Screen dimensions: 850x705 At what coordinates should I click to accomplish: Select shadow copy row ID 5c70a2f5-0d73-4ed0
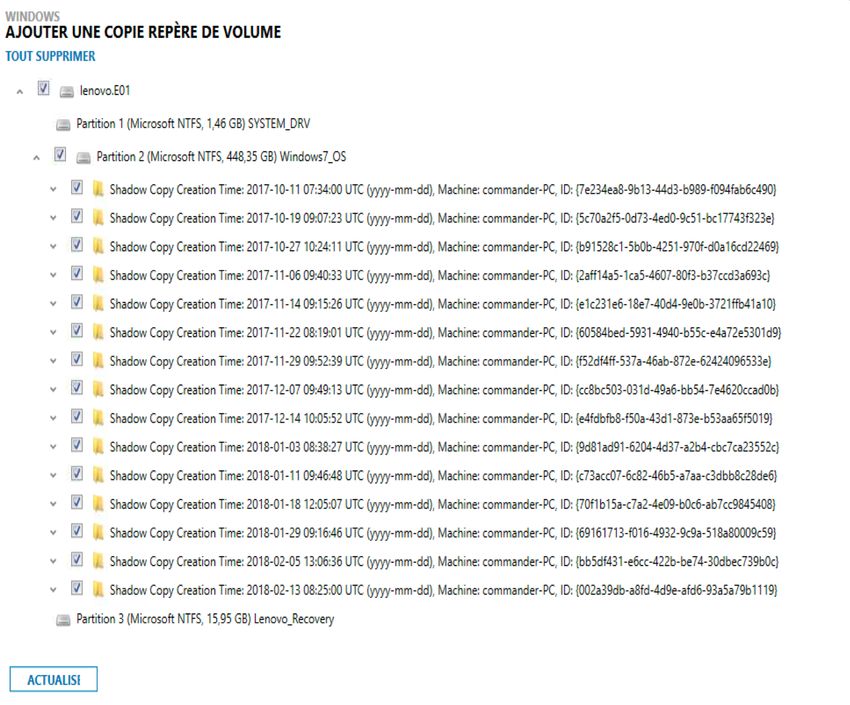click(x=442, y=218)
